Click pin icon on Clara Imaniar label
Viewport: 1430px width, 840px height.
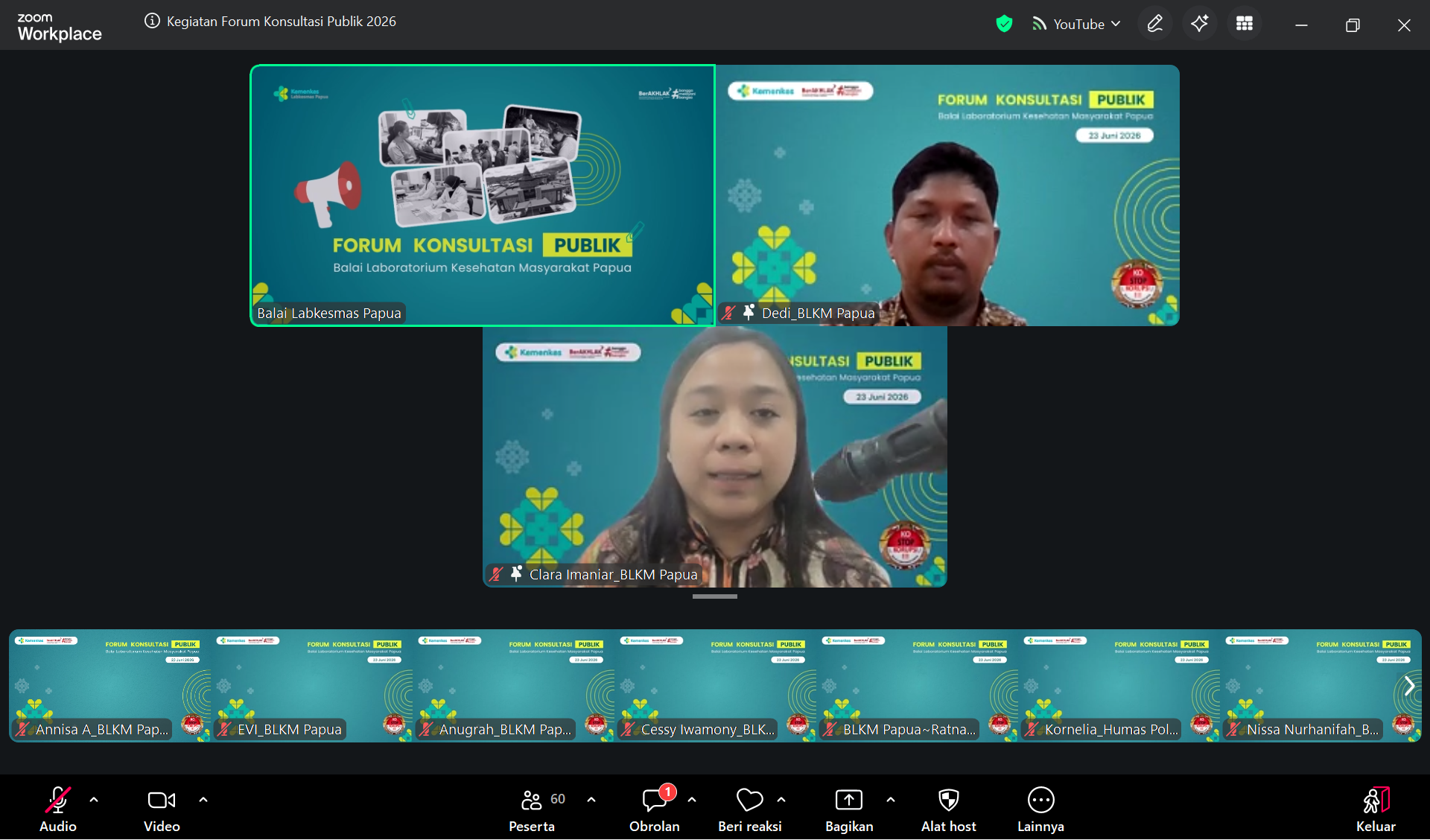click(x=516, y=573)
